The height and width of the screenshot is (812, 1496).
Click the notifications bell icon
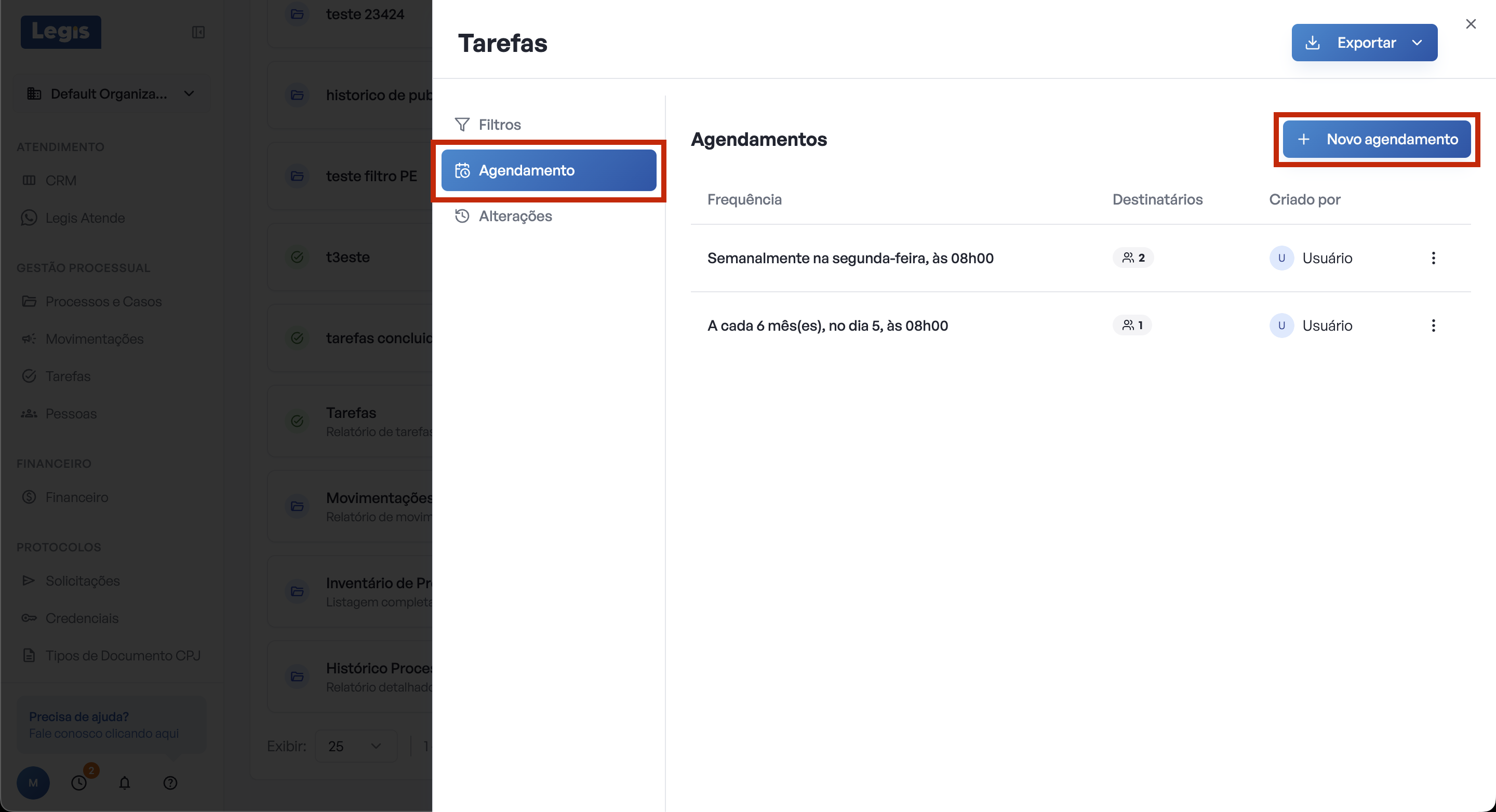(x=124, y=783)
